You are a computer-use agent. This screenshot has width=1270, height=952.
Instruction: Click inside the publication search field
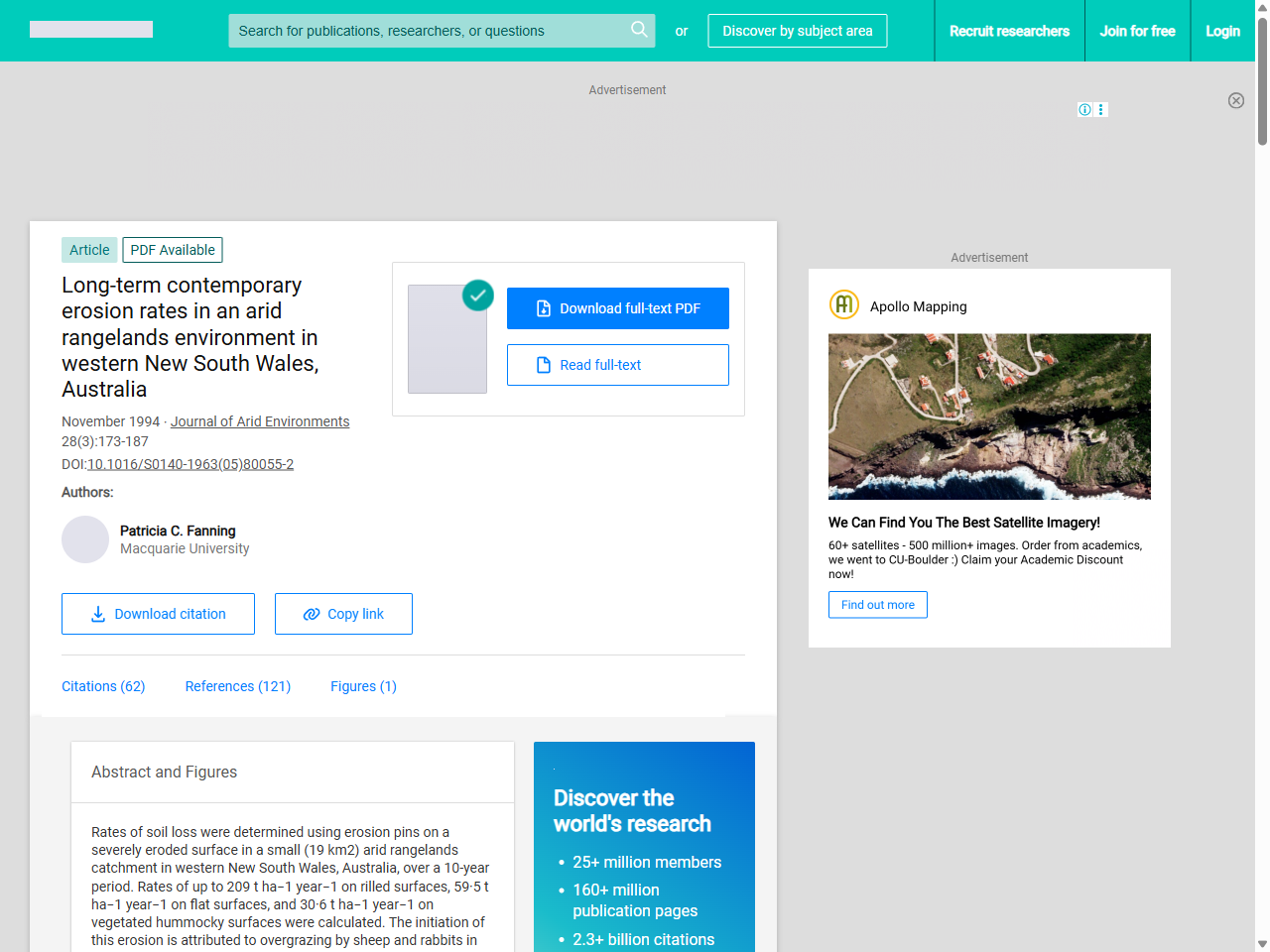(427, 31)
